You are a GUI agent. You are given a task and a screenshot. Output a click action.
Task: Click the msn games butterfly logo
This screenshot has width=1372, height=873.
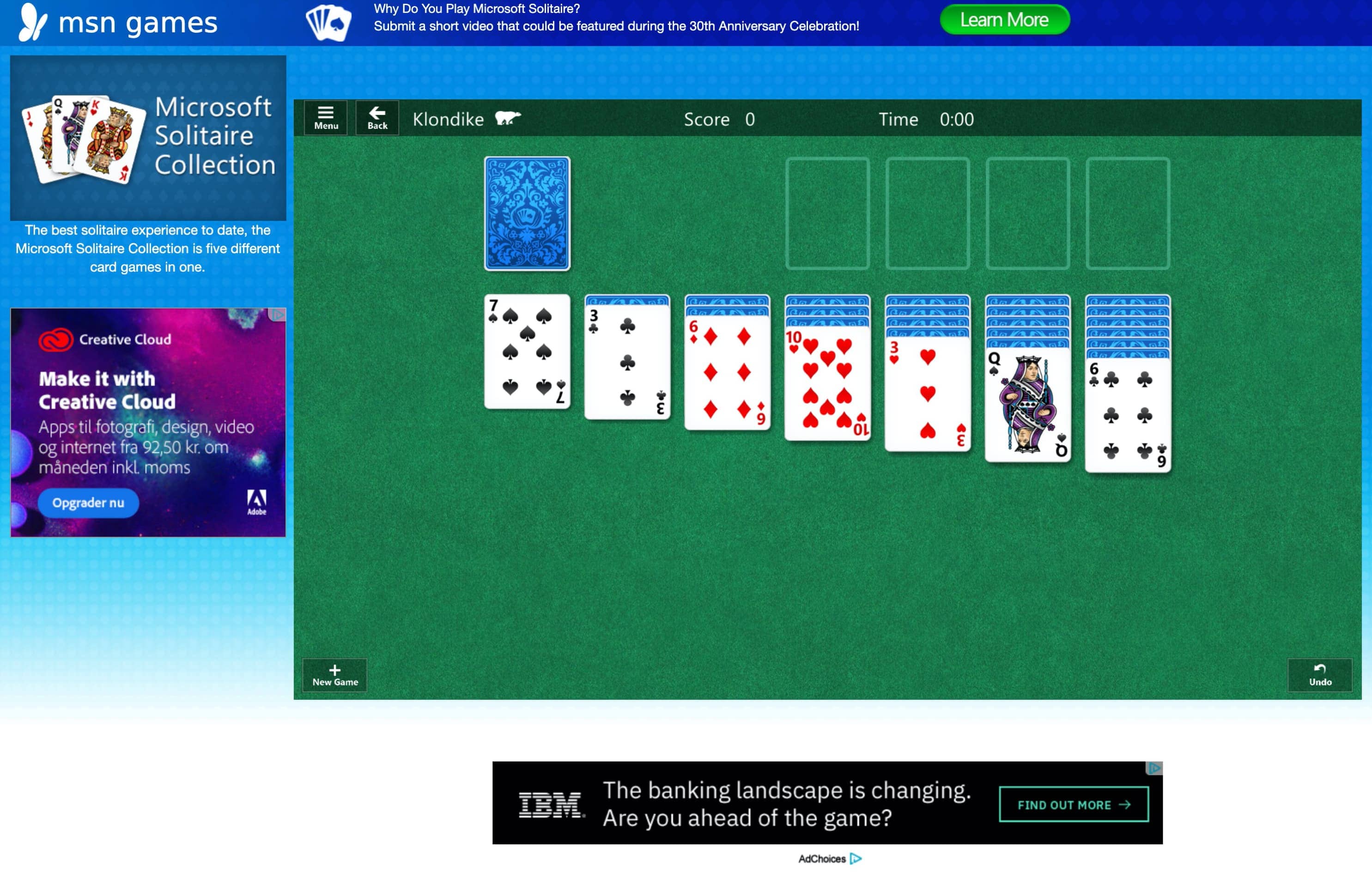point(32,22)
